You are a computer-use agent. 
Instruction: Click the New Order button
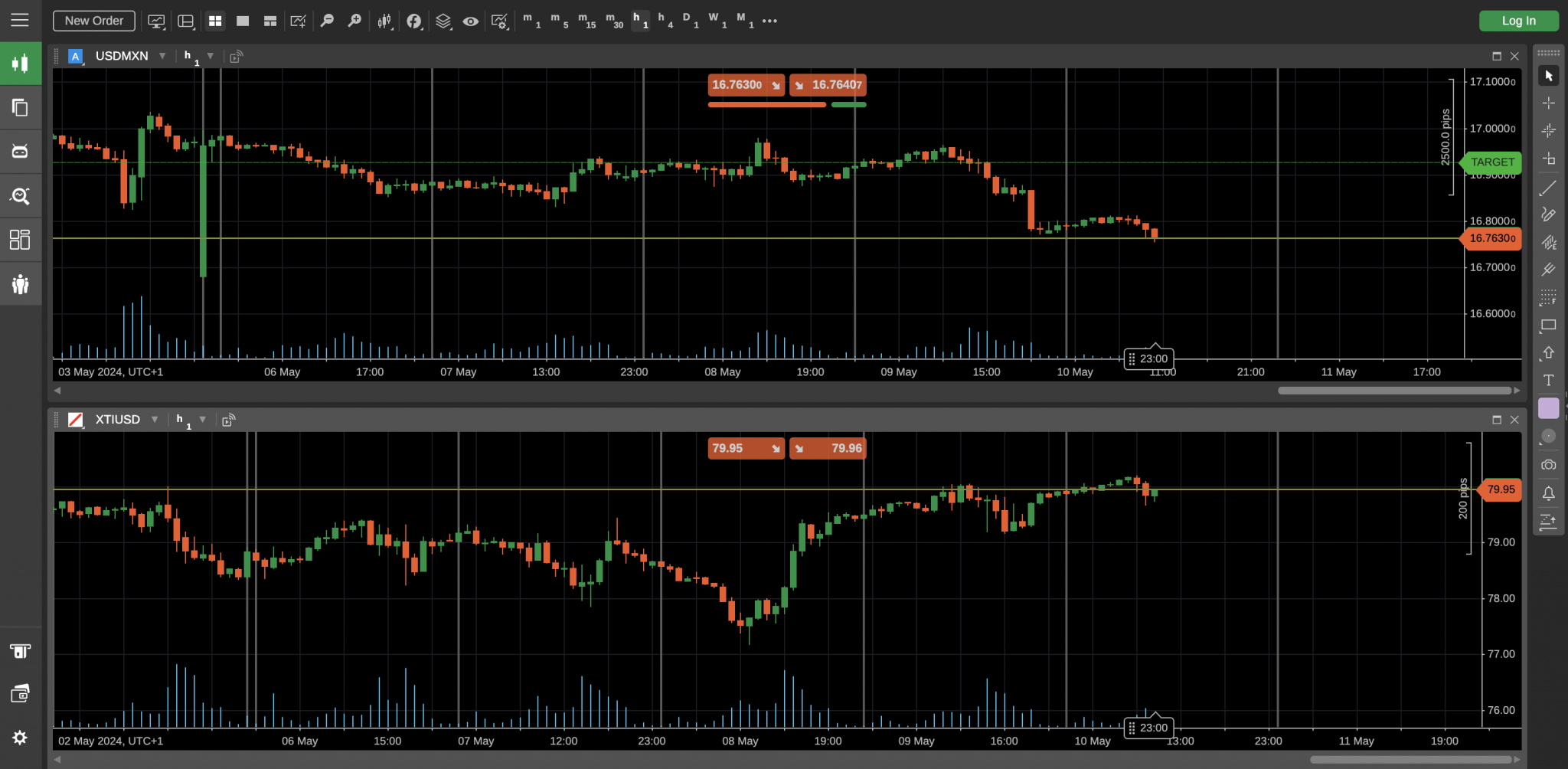tap(93, 21)
